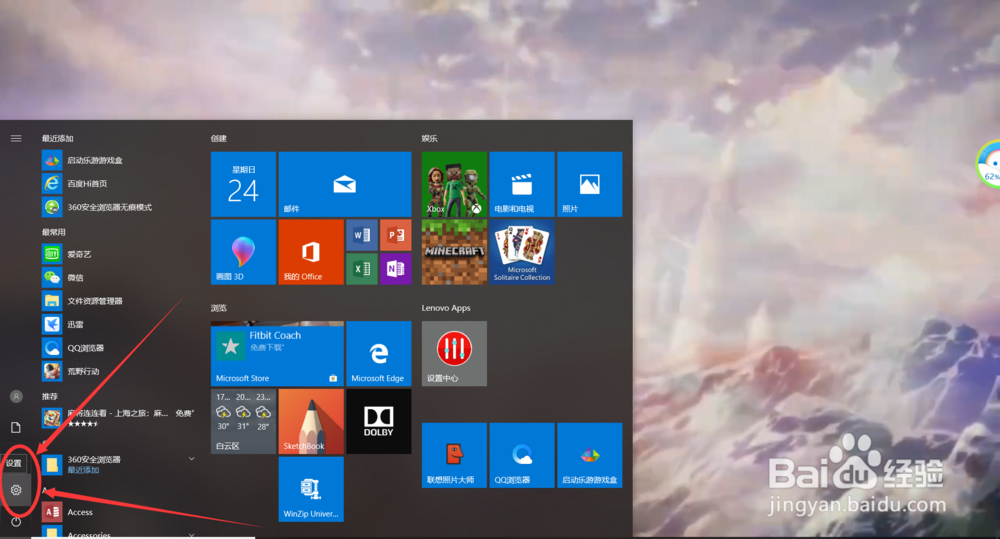This screenshot has width=1000, height=539.
Task: Expand the 360安全浏览器 folder chevron
Action: click(x=191, y=459)
